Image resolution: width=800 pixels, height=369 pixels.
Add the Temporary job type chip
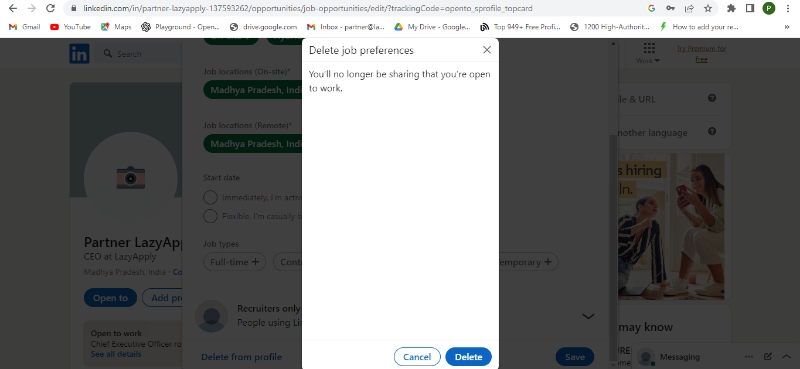tap(528, 262)
